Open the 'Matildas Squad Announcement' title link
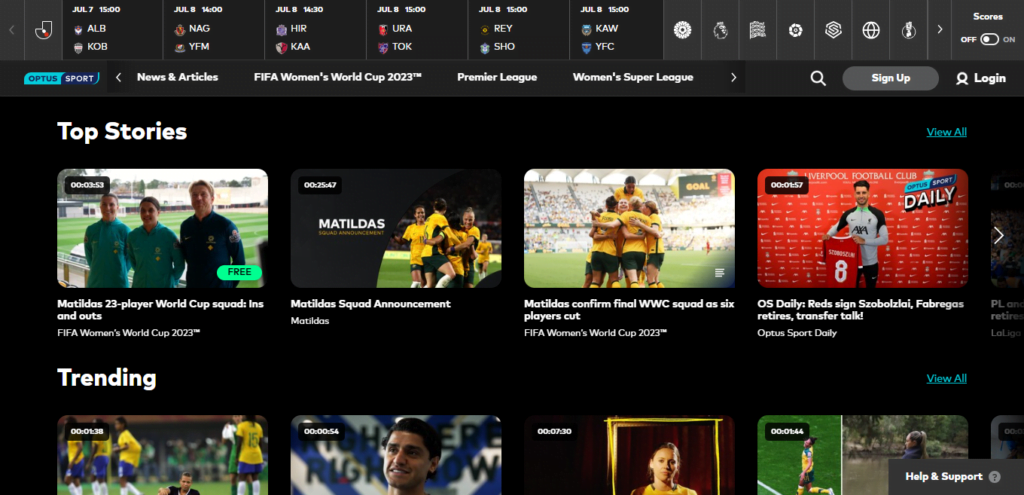Screen dimensions: 1024x495 (370, 304)
